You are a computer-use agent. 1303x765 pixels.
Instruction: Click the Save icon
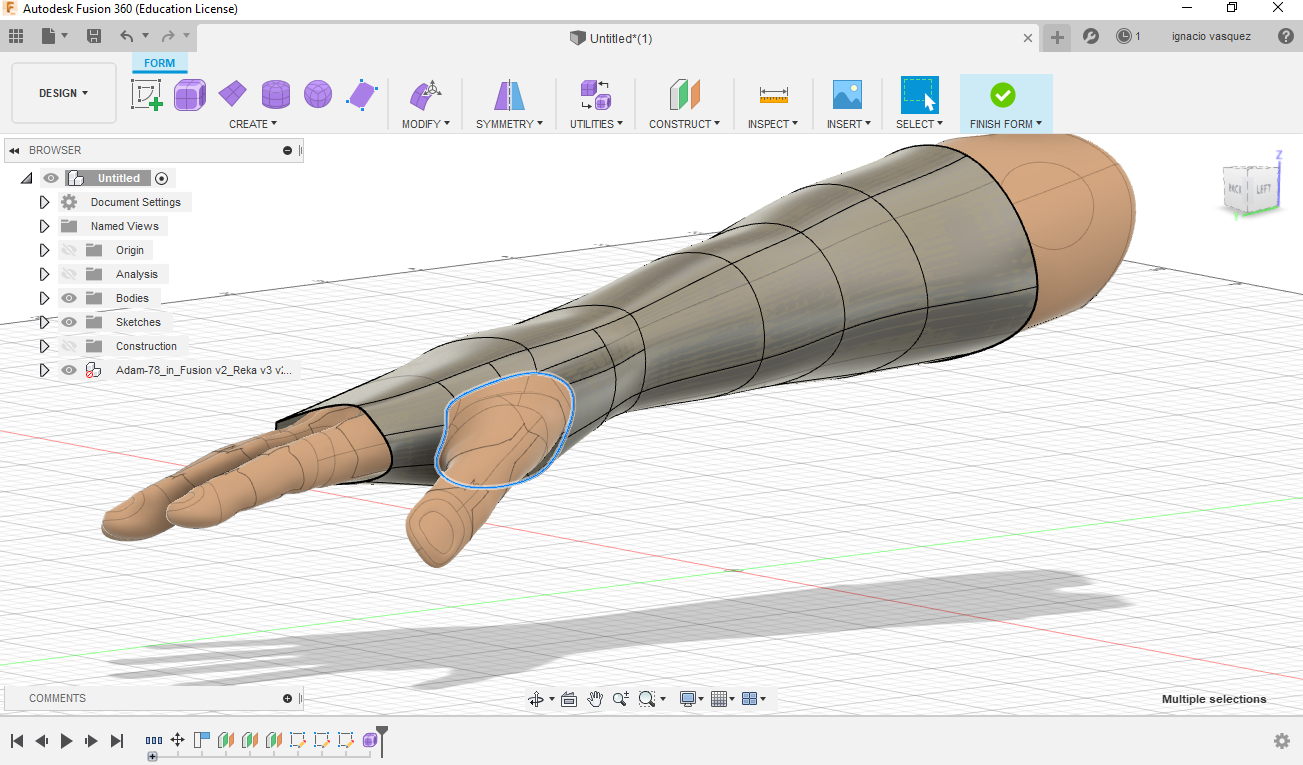pos(93,36)
